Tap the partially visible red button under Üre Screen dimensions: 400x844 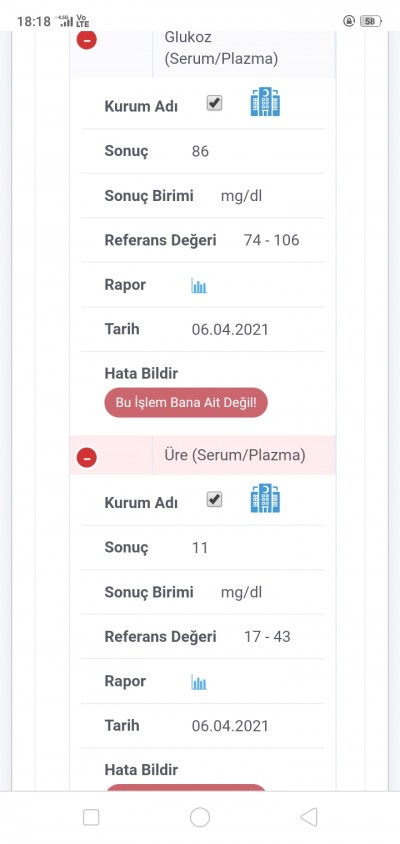click(186, 787)
